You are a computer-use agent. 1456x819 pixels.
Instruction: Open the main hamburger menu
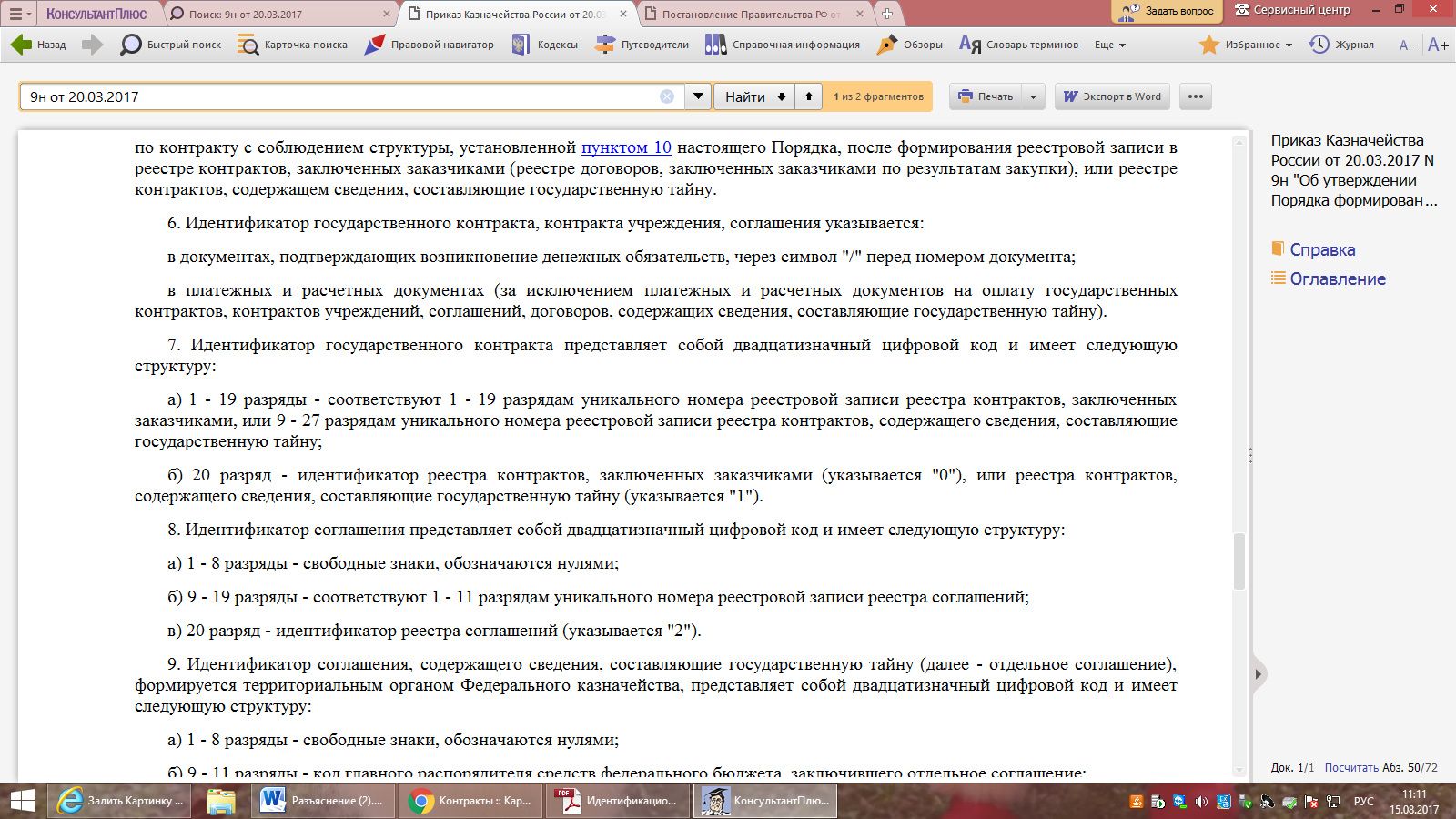click(x=18, y=14)
